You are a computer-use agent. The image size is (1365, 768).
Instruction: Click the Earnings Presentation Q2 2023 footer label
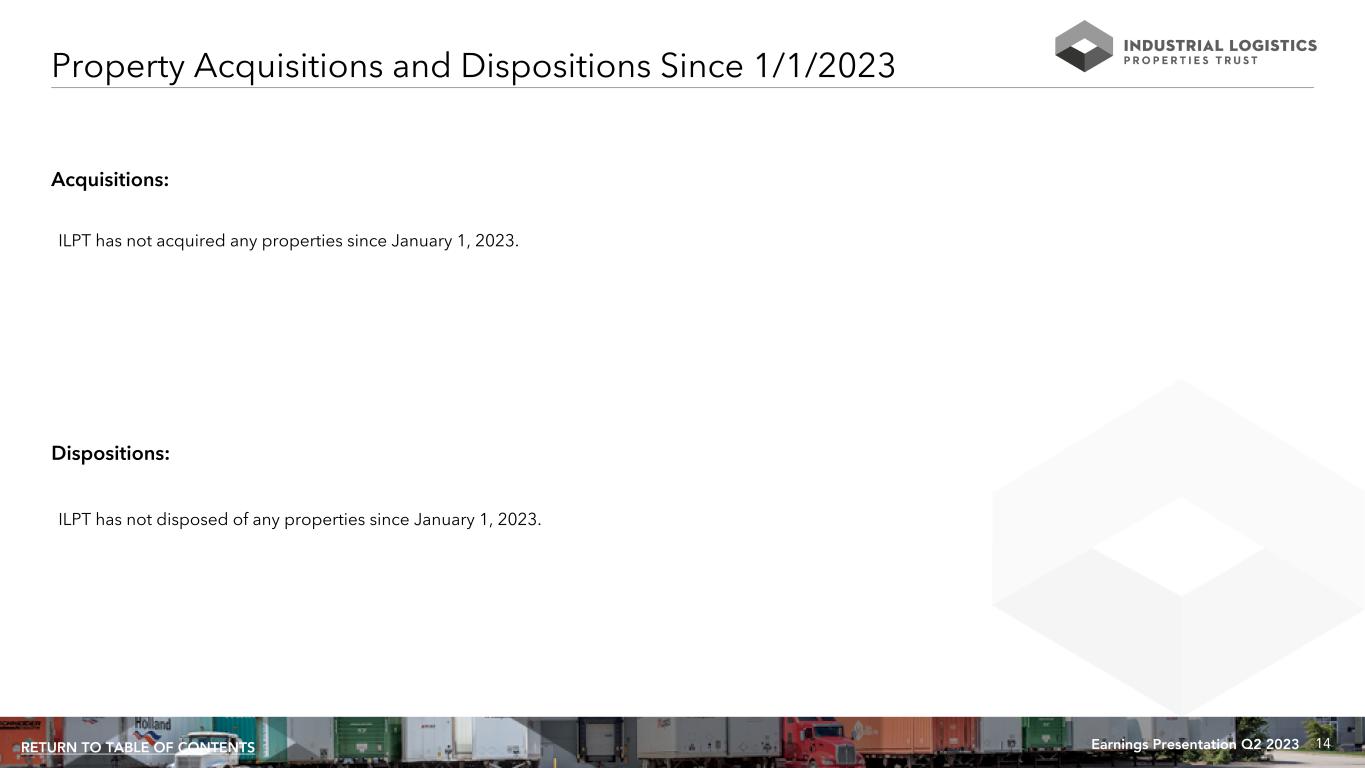(x=1194, y=745)
